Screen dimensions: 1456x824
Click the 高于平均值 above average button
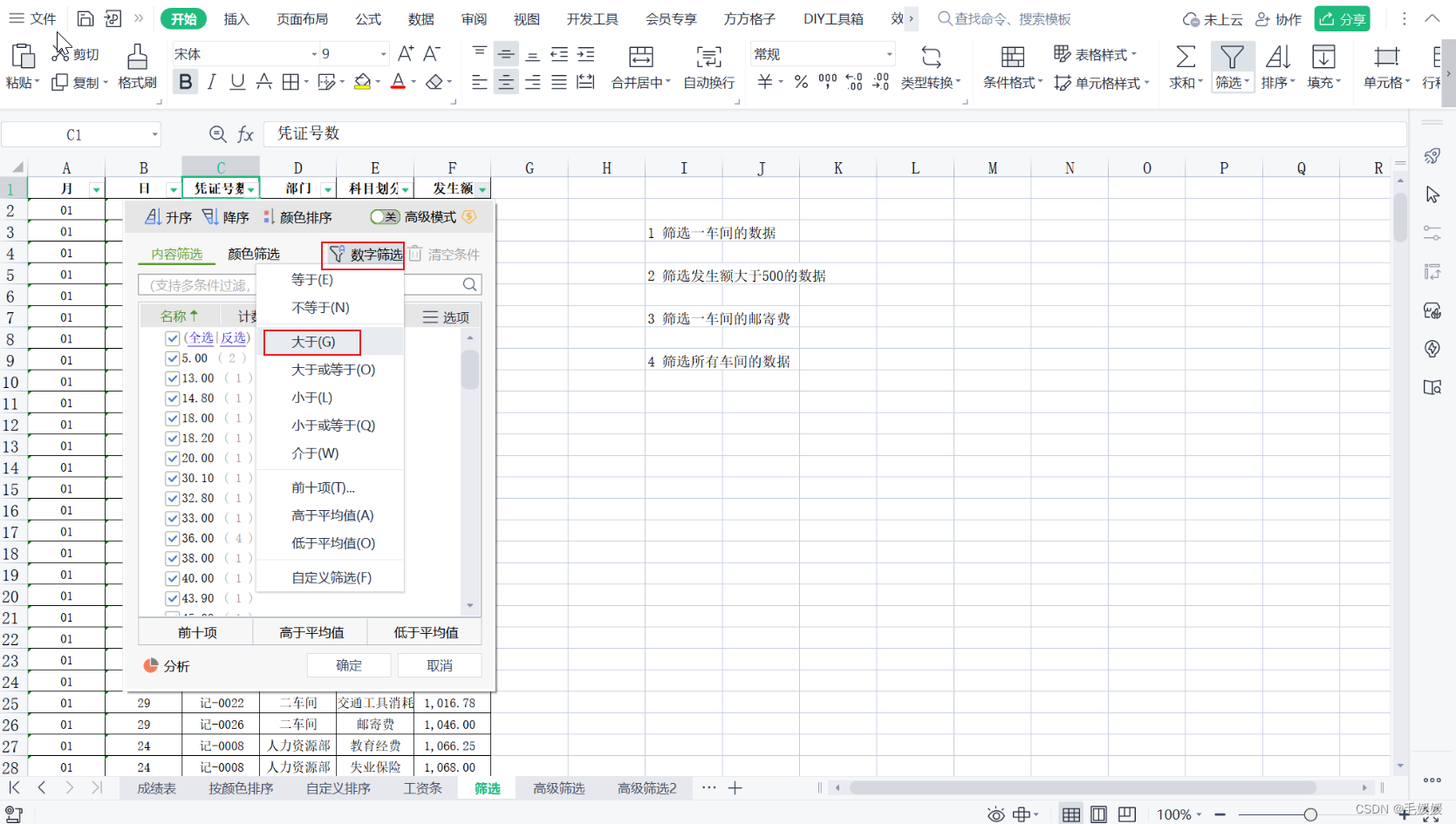point(311,633)
